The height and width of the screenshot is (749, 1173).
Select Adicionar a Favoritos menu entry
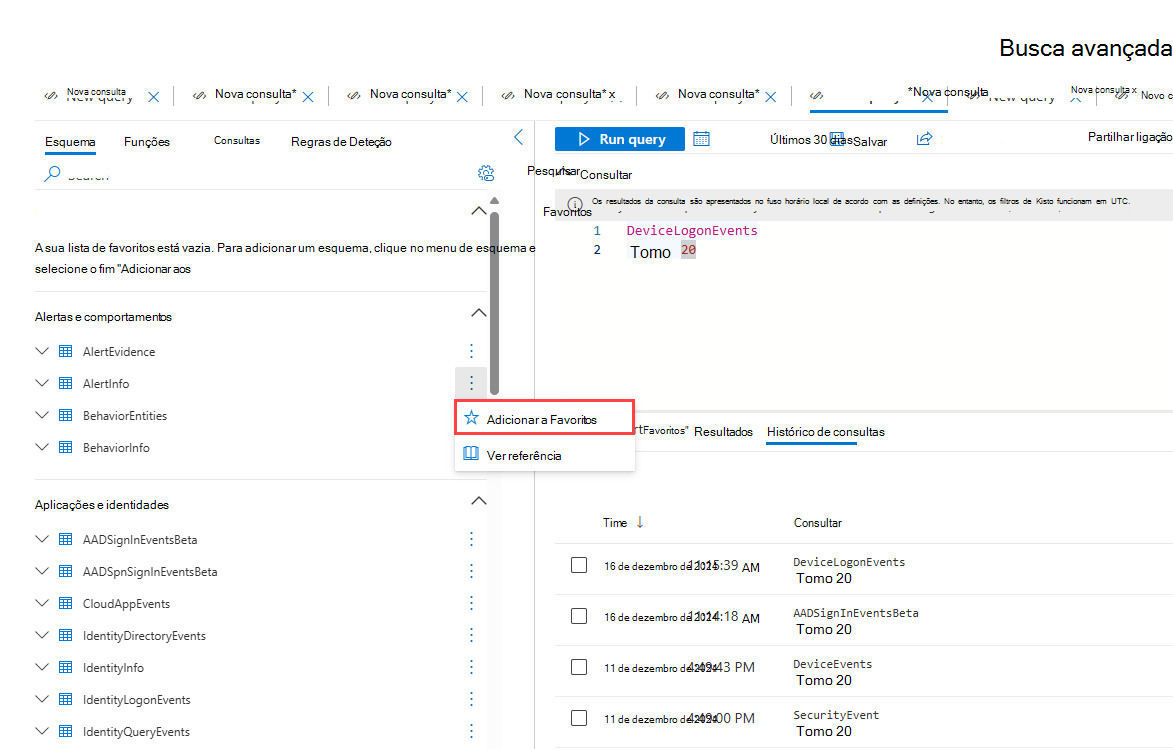[545, 419]
